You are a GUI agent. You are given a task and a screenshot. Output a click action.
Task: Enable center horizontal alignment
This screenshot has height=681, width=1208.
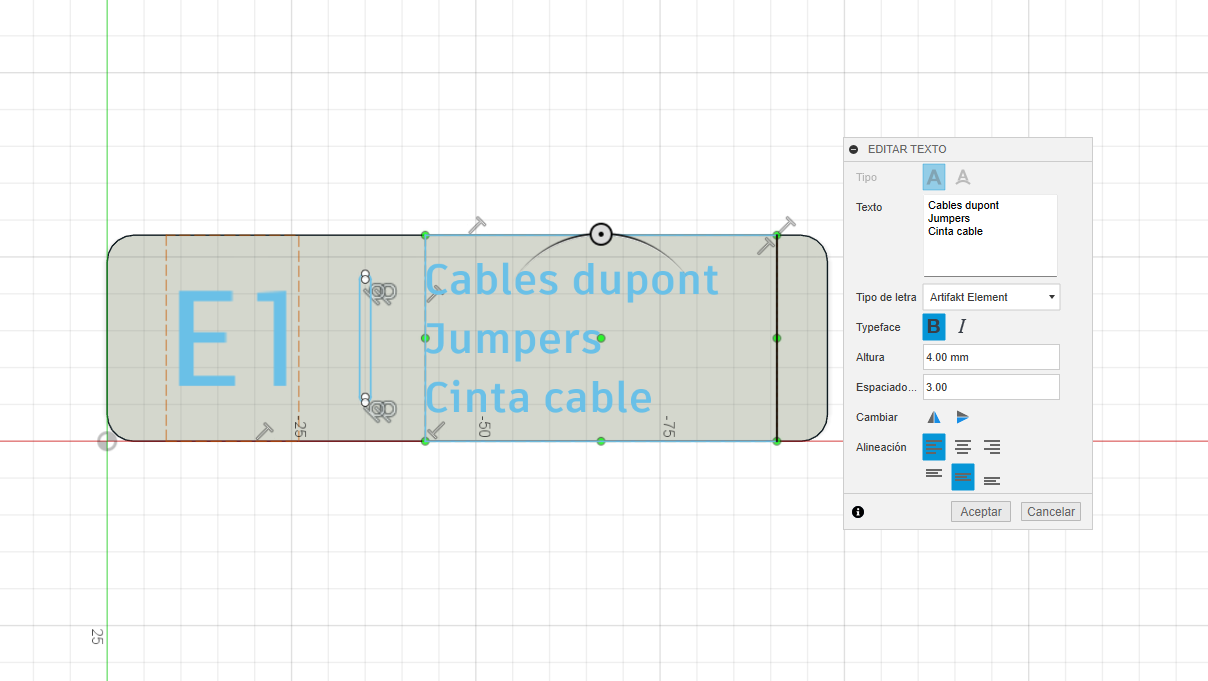coord(962,447)
